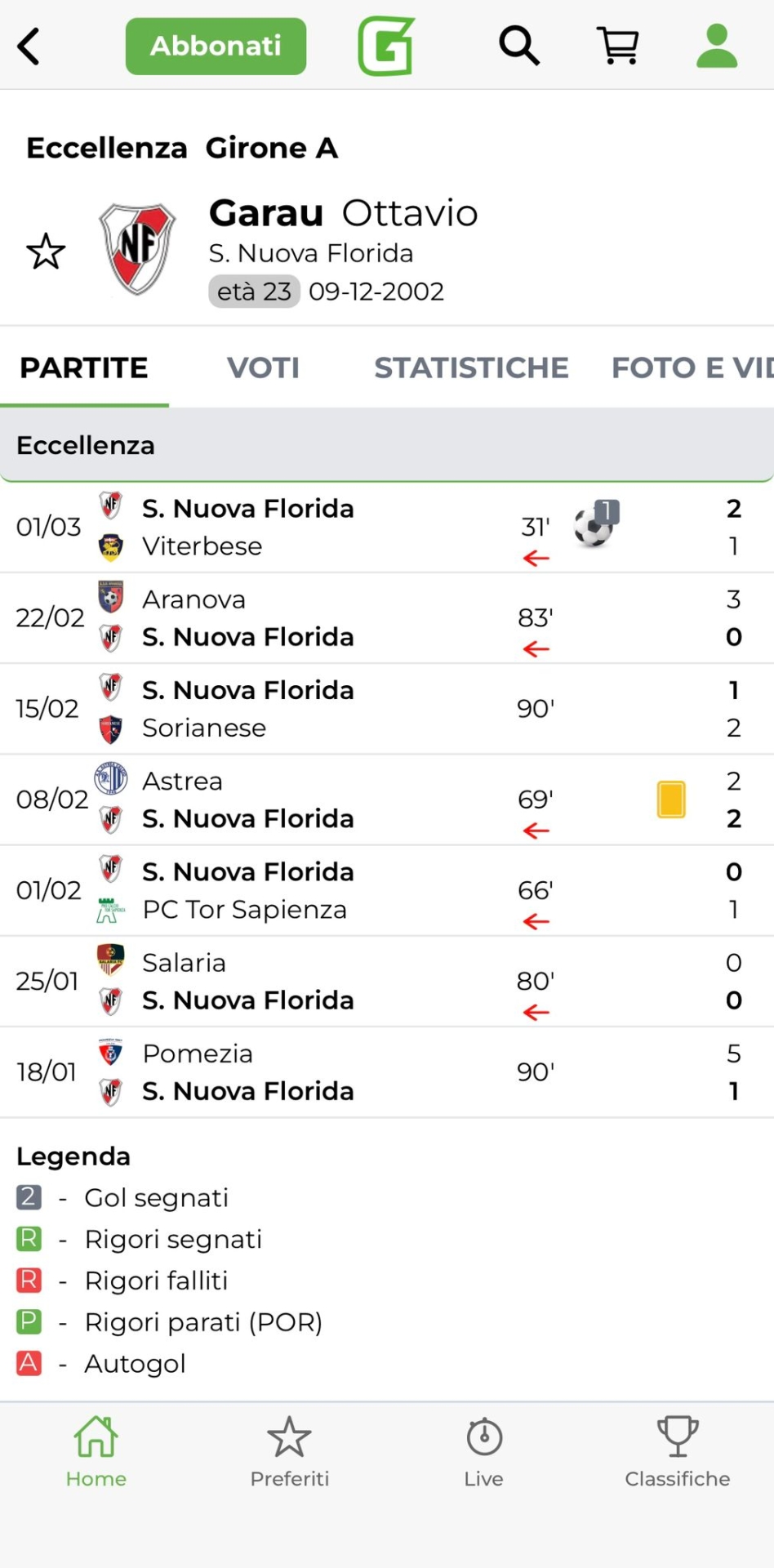The image size is (774, 1568).
Task: Open the search magnifier icon
Action: (x=519, y=46)
